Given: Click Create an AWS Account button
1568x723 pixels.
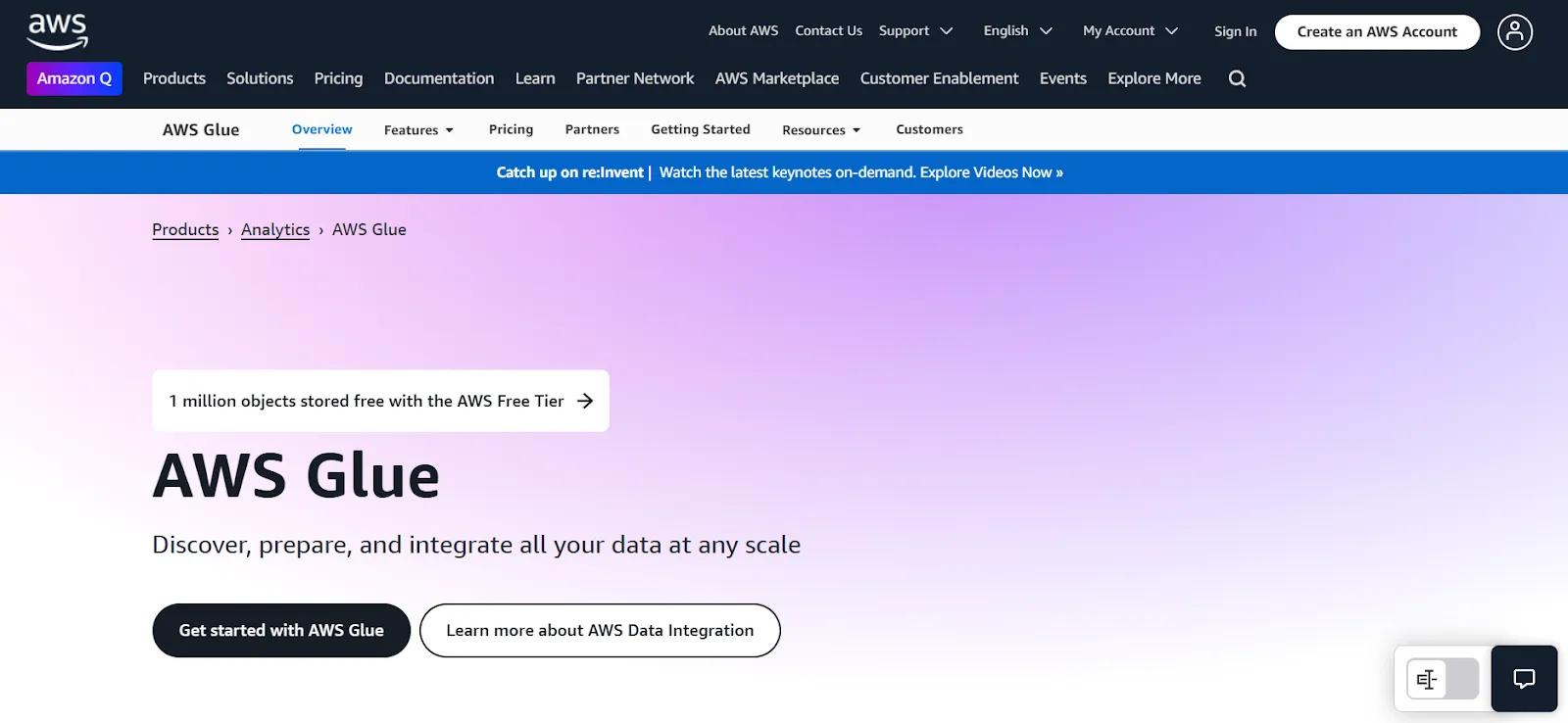Looking at the screenshot, I should tap(1377, 31).
